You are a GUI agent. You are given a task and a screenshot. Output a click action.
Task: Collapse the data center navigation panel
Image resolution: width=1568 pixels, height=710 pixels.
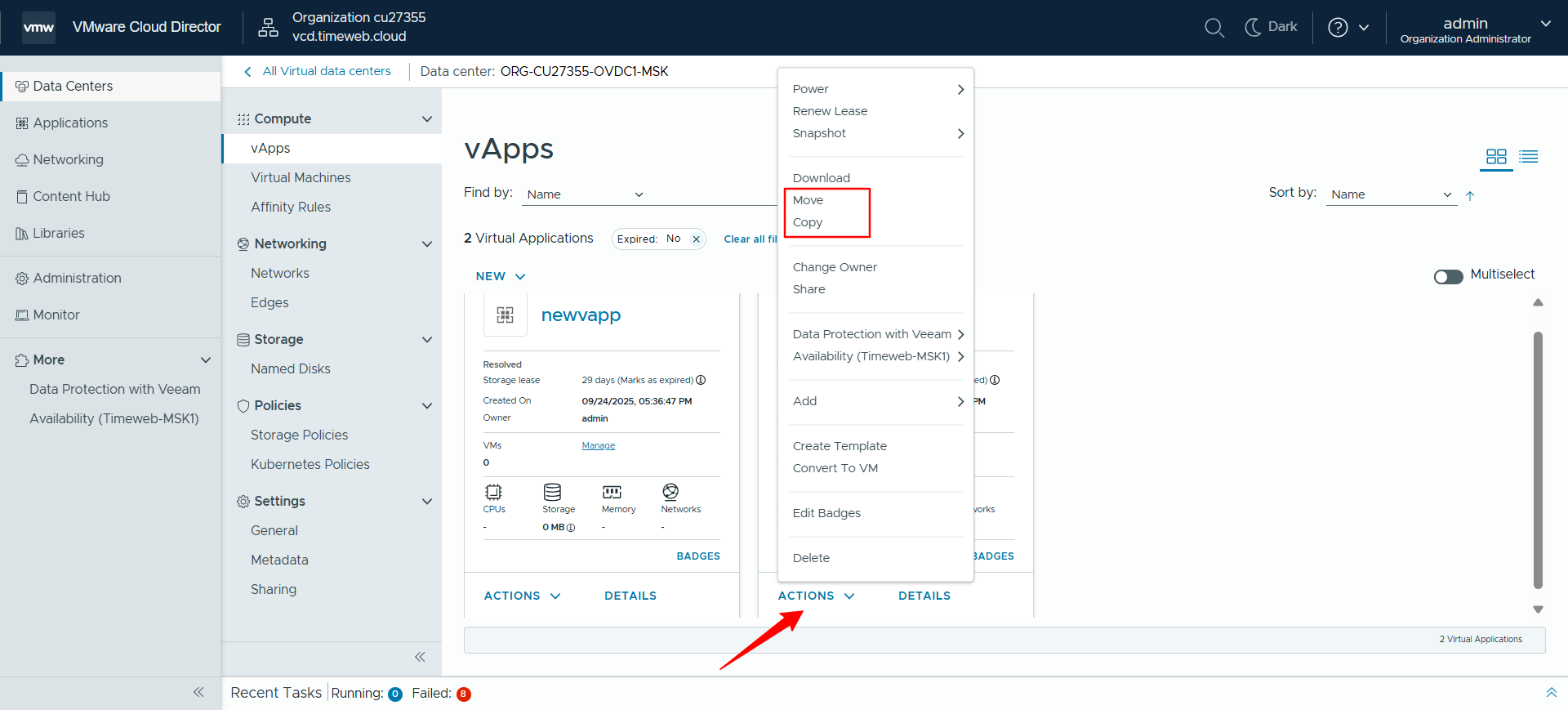pyautogui.click(x=420, y=657)
